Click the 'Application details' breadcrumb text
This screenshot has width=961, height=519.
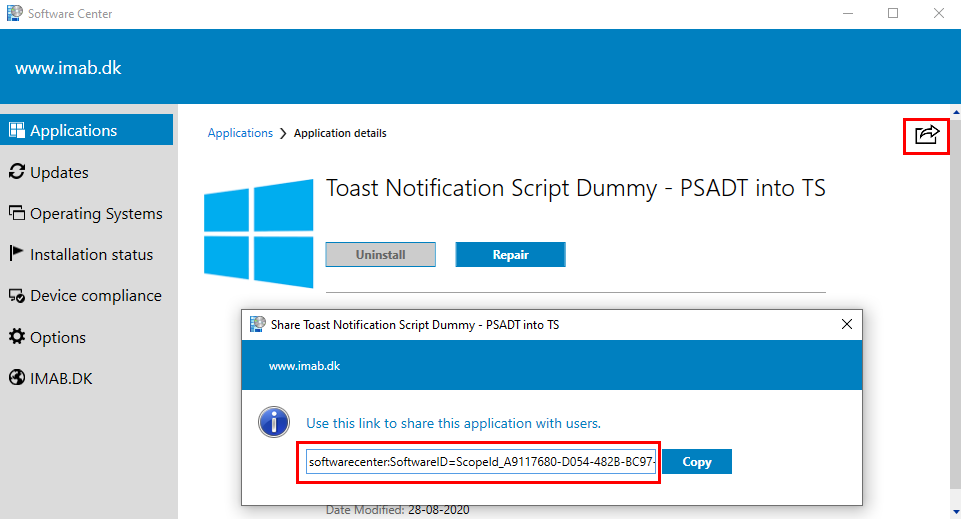click(x=340, y=133)
